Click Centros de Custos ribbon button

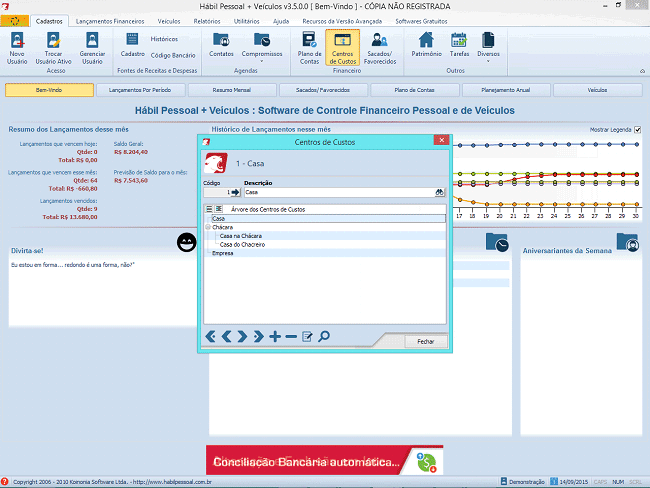point(343,48)
